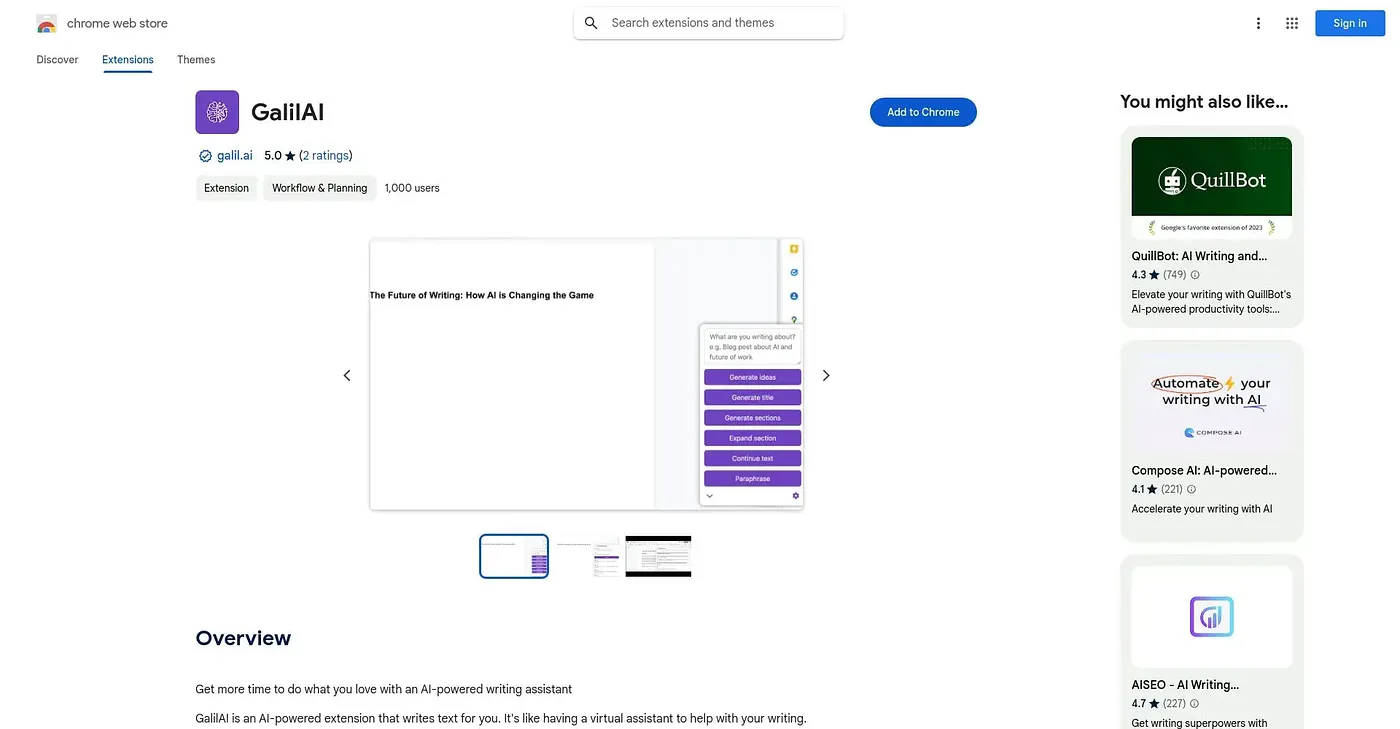Click the Chrome Web Store logo
Viewport: 1400px width, 729px height.
(47, 23)
